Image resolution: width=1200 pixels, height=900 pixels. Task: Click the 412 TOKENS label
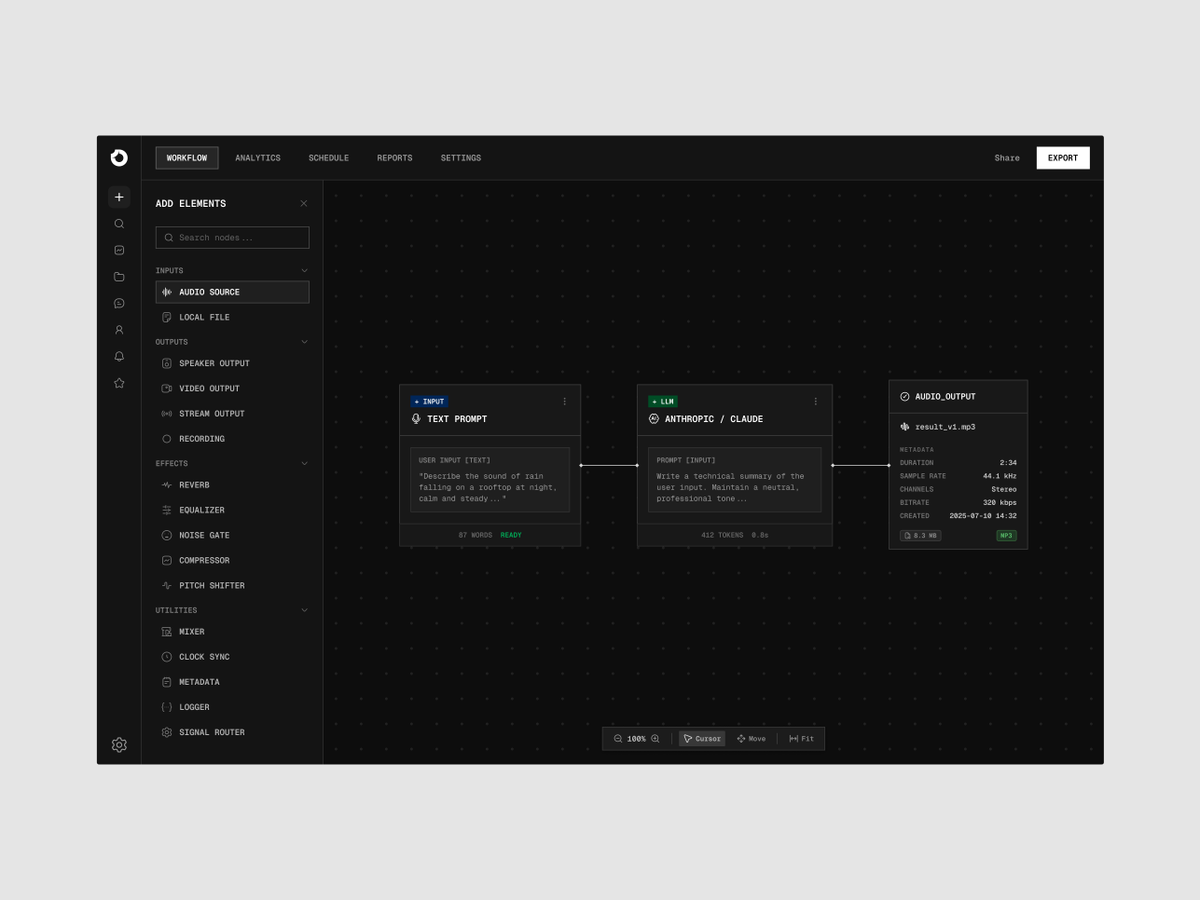tap(722, 535)
